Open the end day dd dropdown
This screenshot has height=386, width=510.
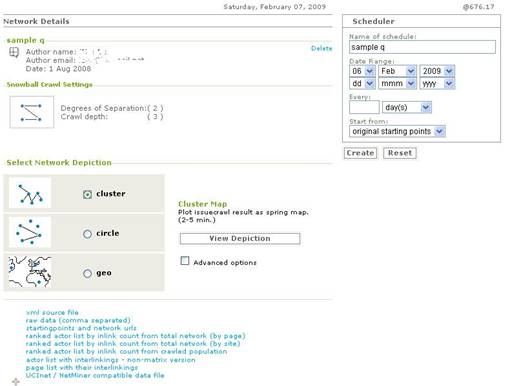pyautogui.click(x=363, y=83)
